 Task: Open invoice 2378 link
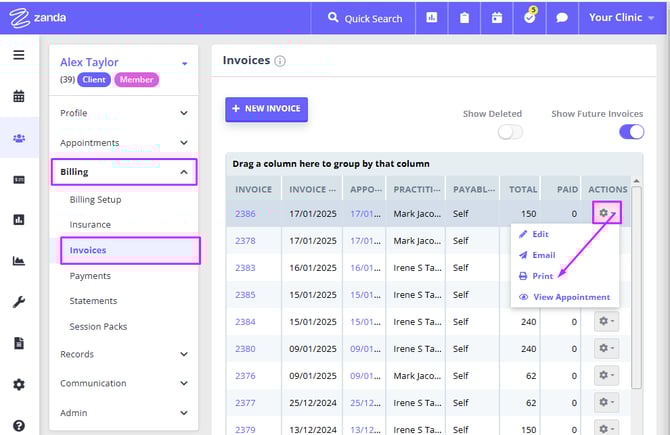click(246, 241)
